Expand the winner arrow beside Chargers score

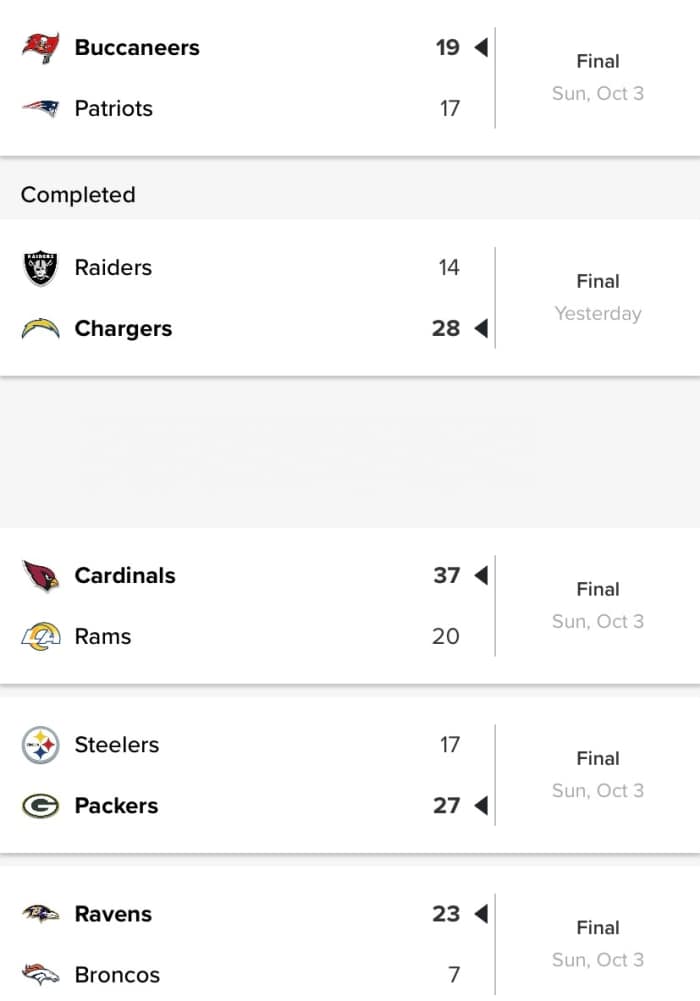click(478, 328)
